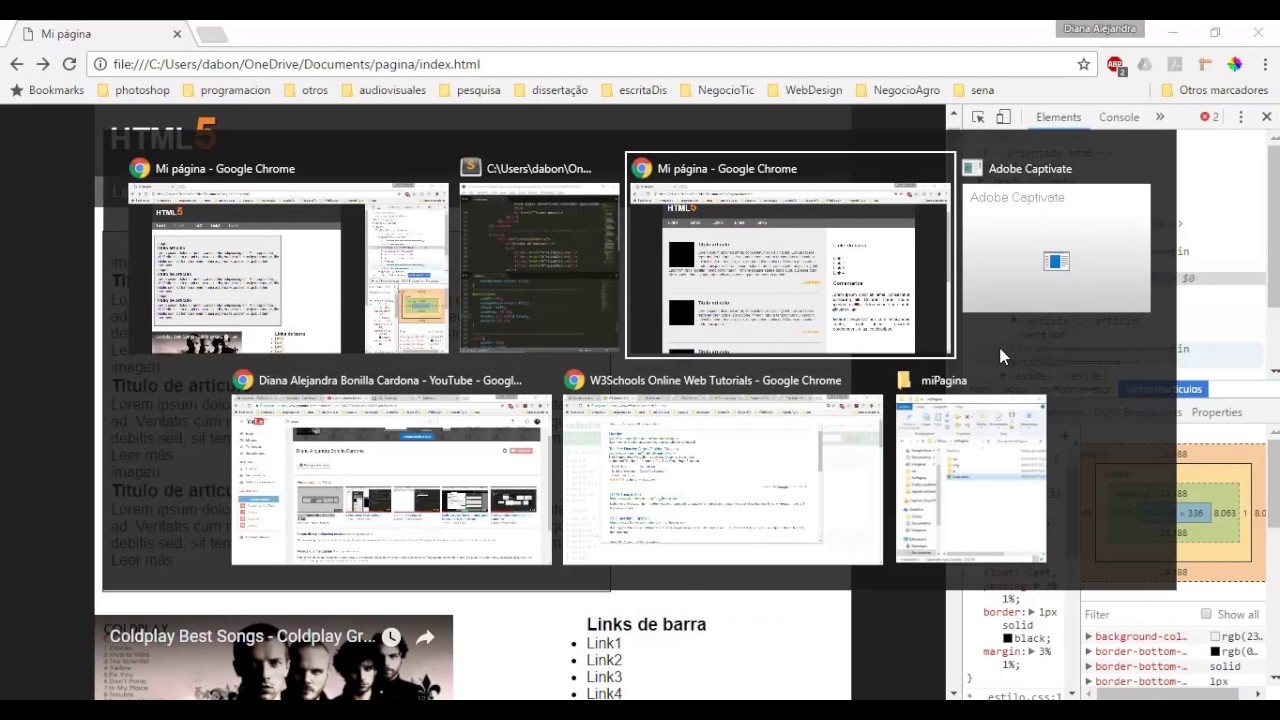This screenshot has height=720, width=1280.
Task: Switch to the code editor window thumbnail
Action: (539, 268)
